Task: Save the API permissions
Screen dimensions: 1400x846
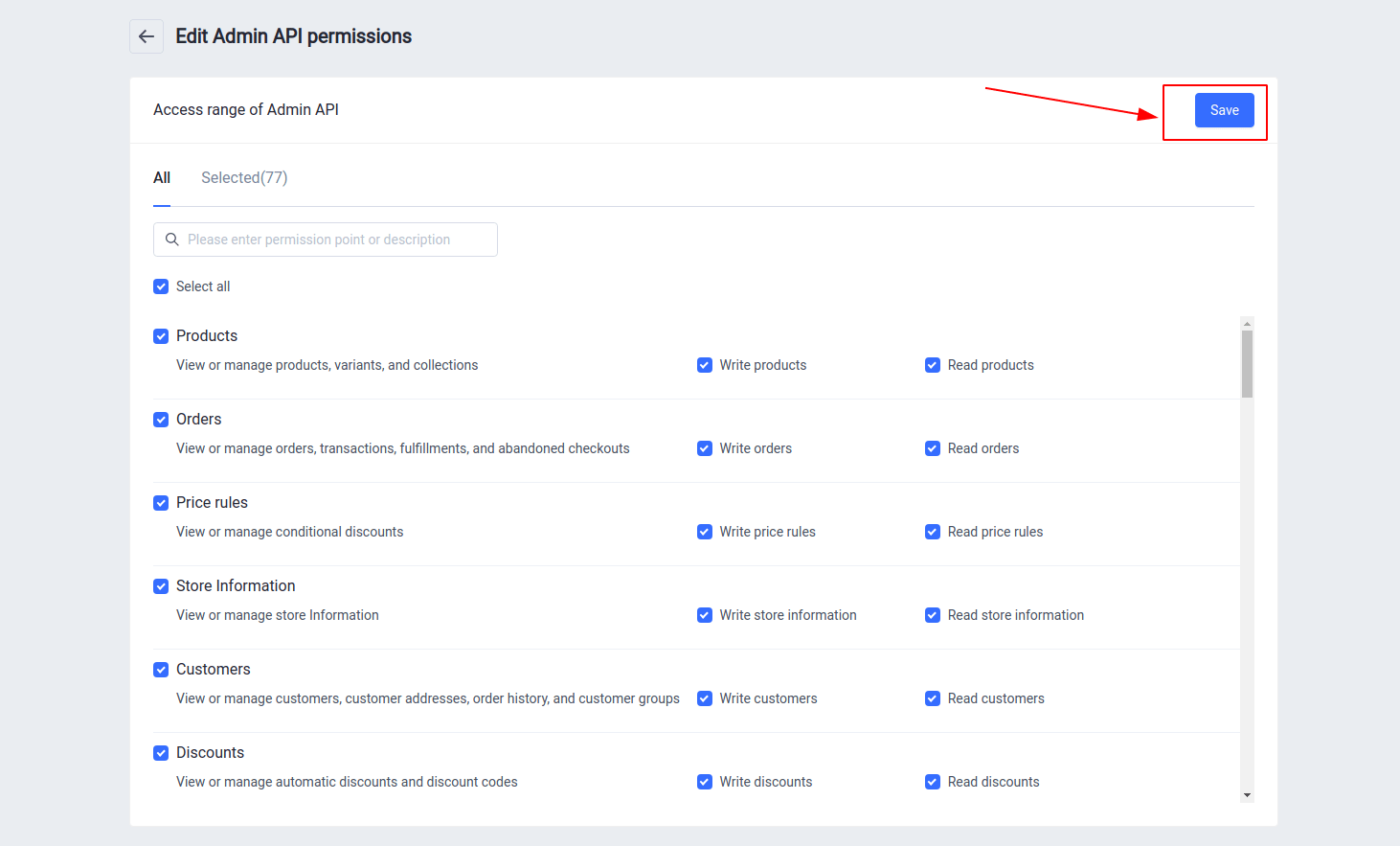Action: (1224, 110)
